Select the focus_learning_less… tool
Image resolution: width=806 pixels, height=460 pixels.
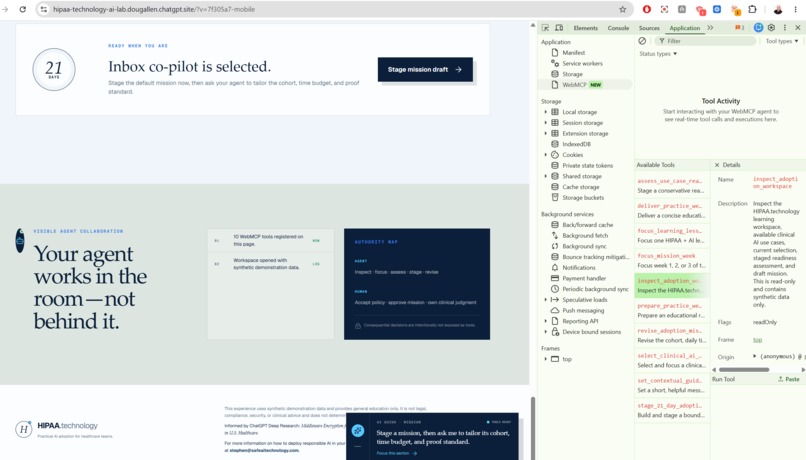671,235
